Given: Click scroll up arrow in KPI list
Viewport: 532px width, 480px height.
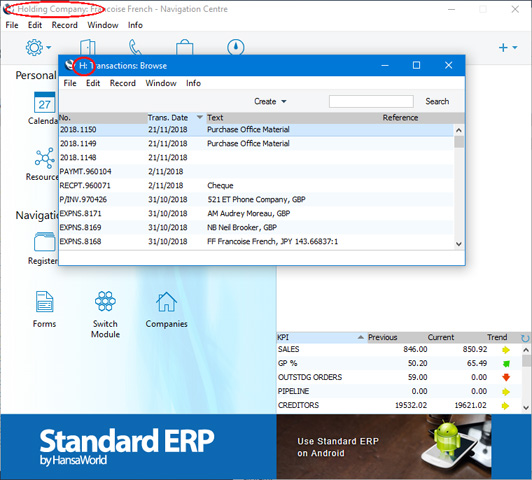Looking at the screenshot, I should 526,349.
